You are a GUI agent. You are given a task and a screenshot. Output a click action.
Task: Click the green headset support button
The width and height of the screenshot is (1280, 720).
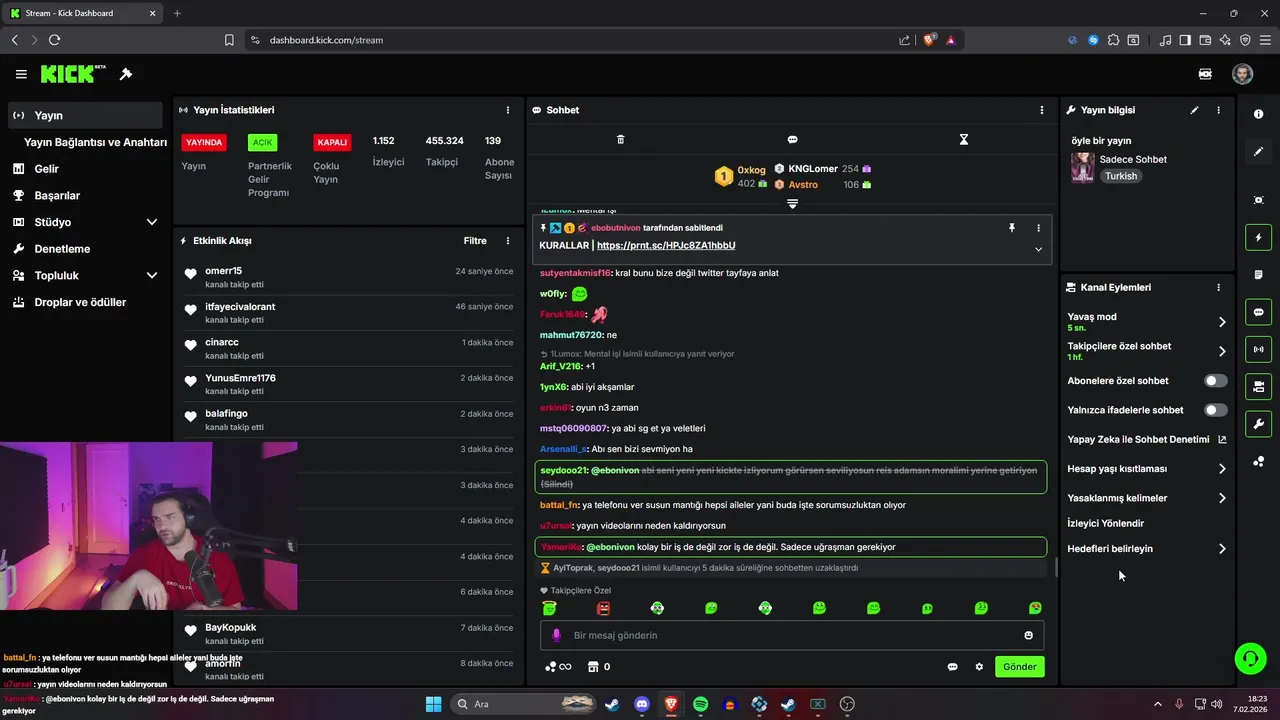click(x=1250, y=658)
